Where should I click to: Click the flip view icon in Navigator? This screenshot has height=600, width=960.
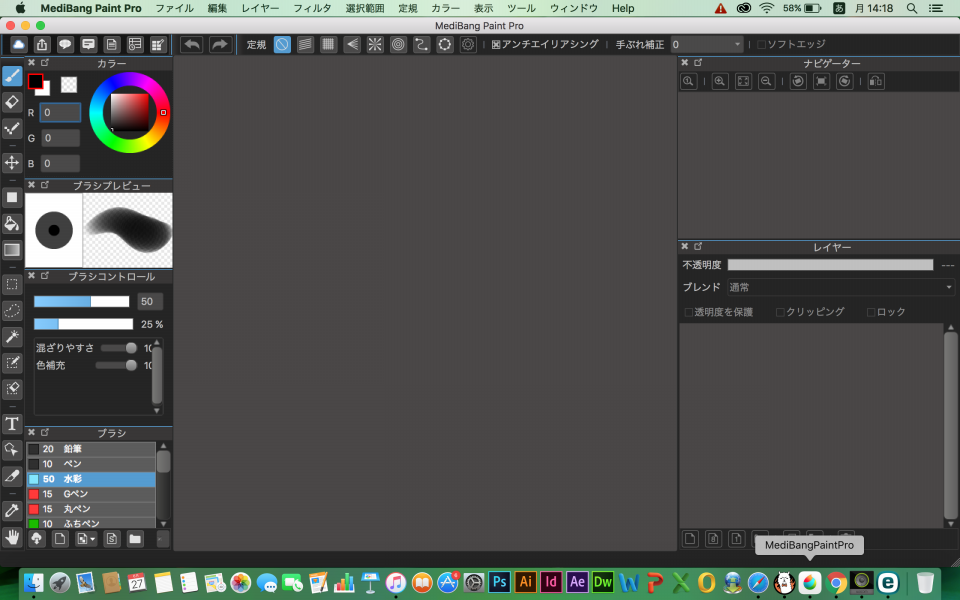[x=876, y=81]
